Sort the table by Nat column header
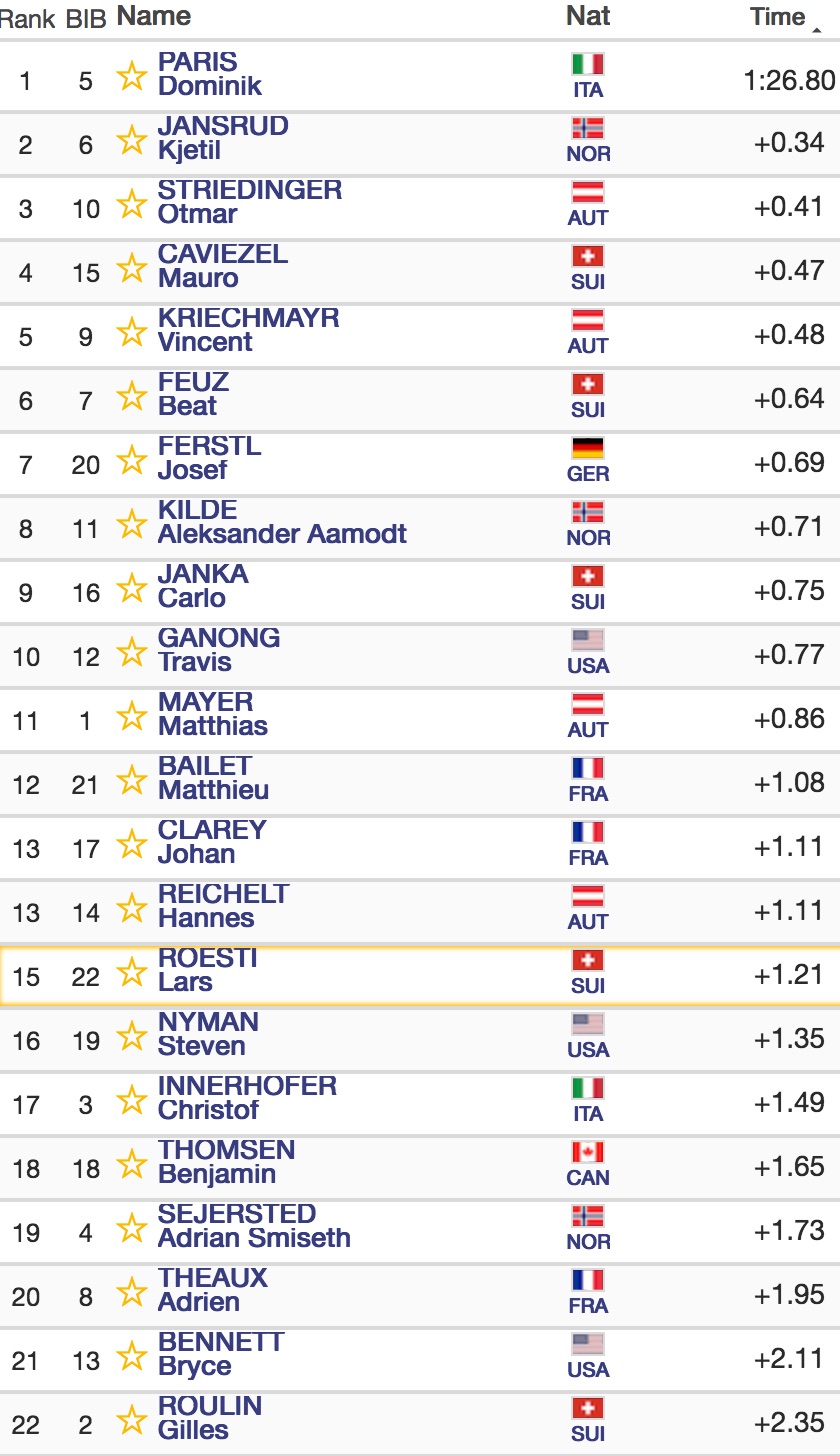 pyautogui.click(x=588, y=16)
